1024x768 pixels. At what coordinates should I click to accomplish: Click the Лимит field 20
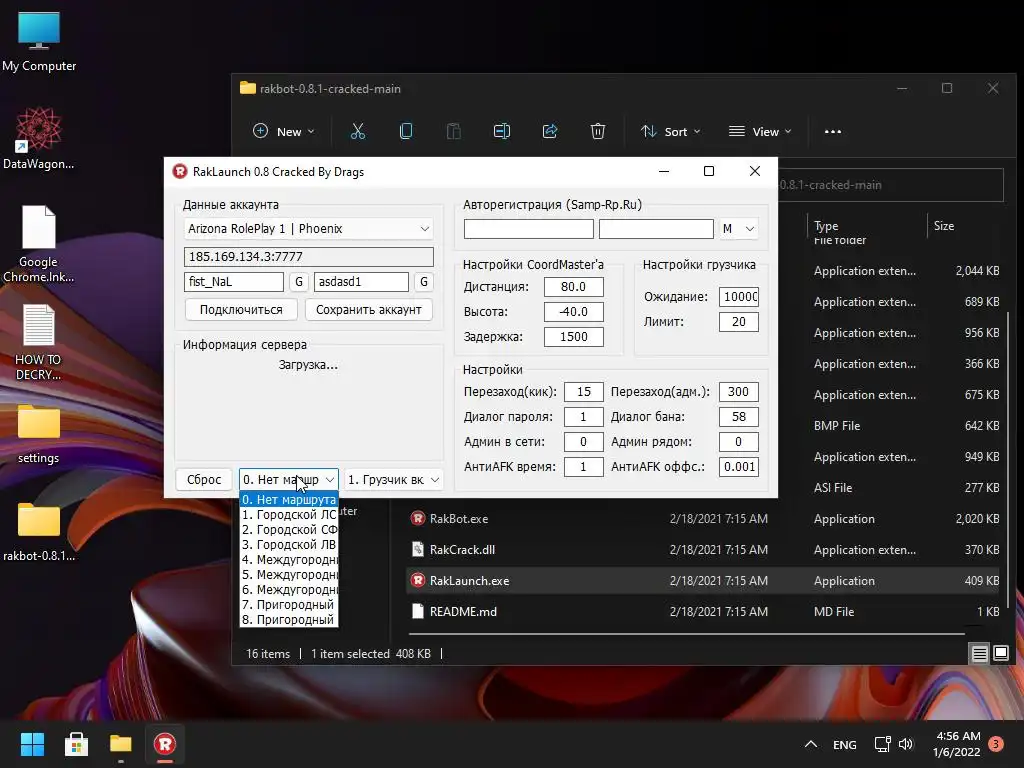coord(739,322)
